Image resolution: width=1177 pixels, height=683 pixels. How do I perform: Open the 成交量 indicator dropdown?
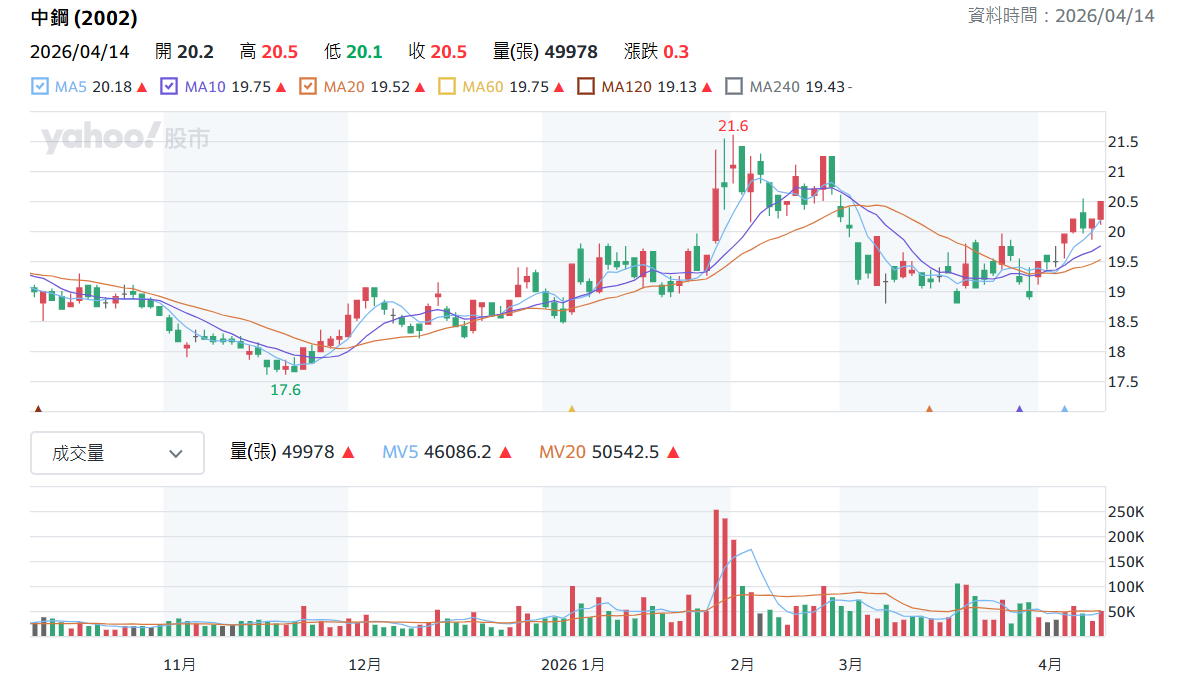pyautogui.click(x=117, y=453)
